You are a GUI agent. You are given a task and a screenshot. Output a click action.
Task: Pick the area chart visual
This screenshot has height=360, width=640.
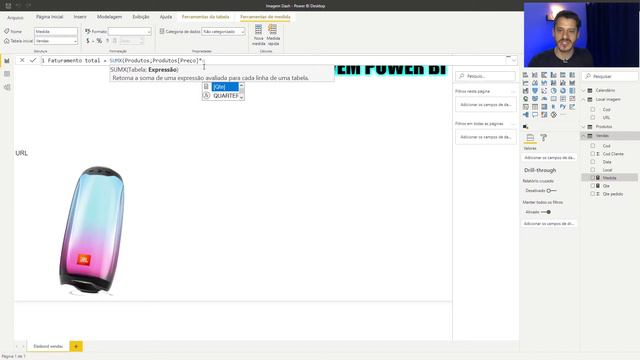point(535,83)
